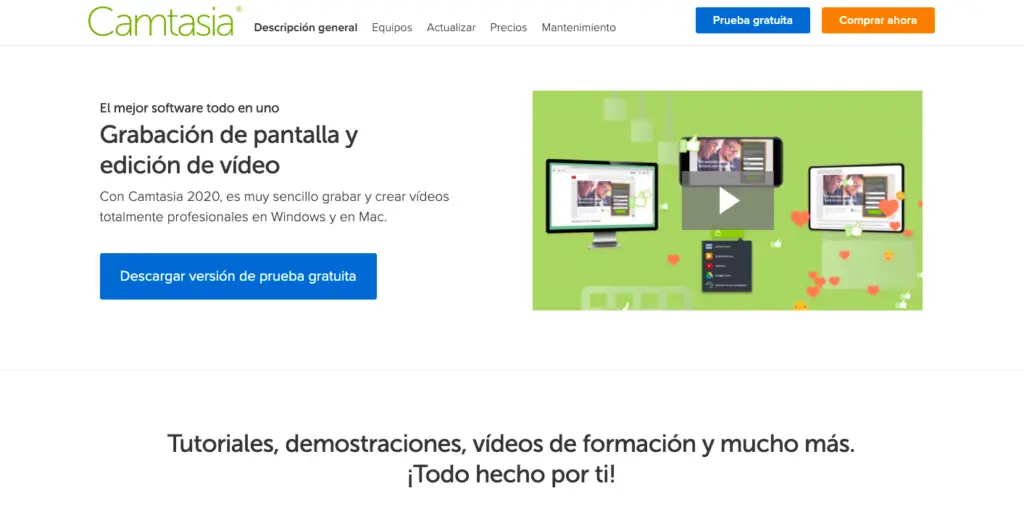Screen dimensions: 1024x523
Task: Click the heading Grabación de pantalla y edición de vídeo
Action: 229,150
